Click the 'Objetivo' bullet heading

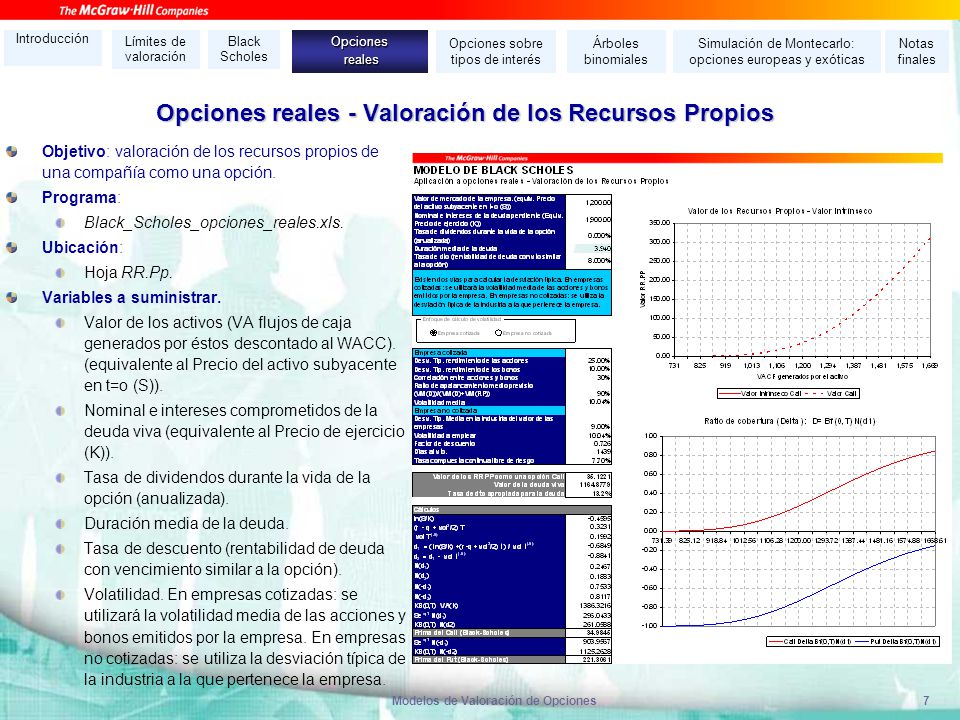click(73, 151)
